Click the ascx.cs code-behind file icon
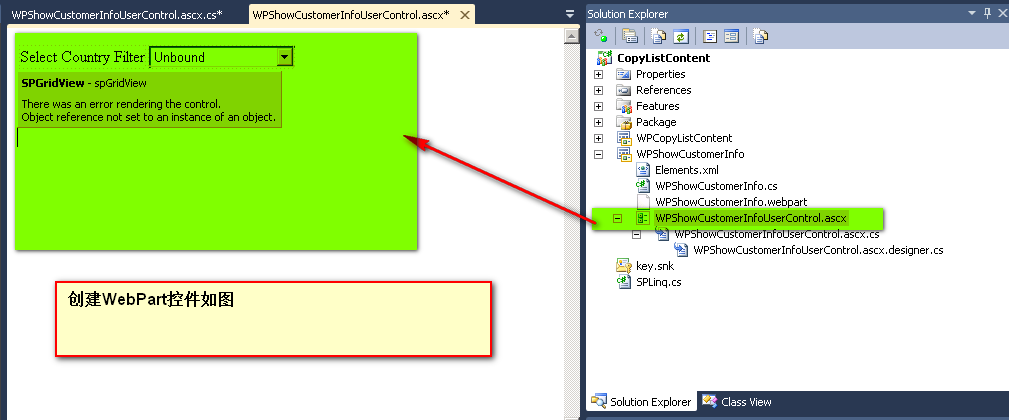 [662, 234]
